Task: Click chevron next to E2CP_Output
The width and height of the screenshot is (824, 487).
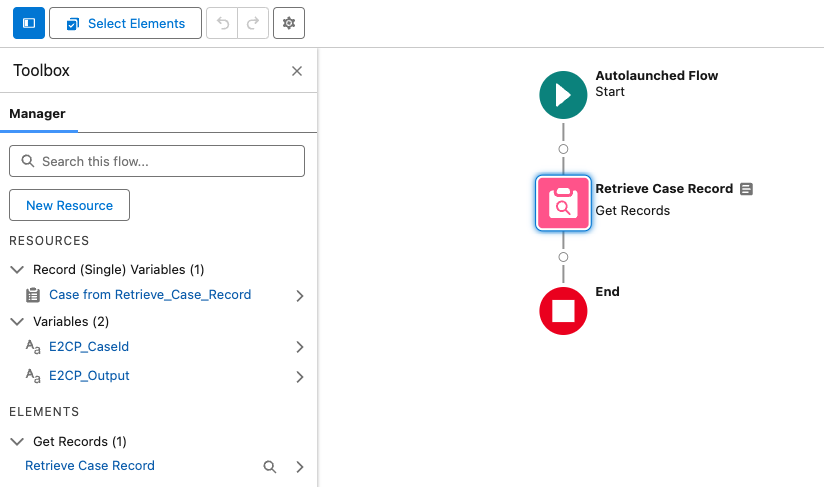Action: [300, 377]
